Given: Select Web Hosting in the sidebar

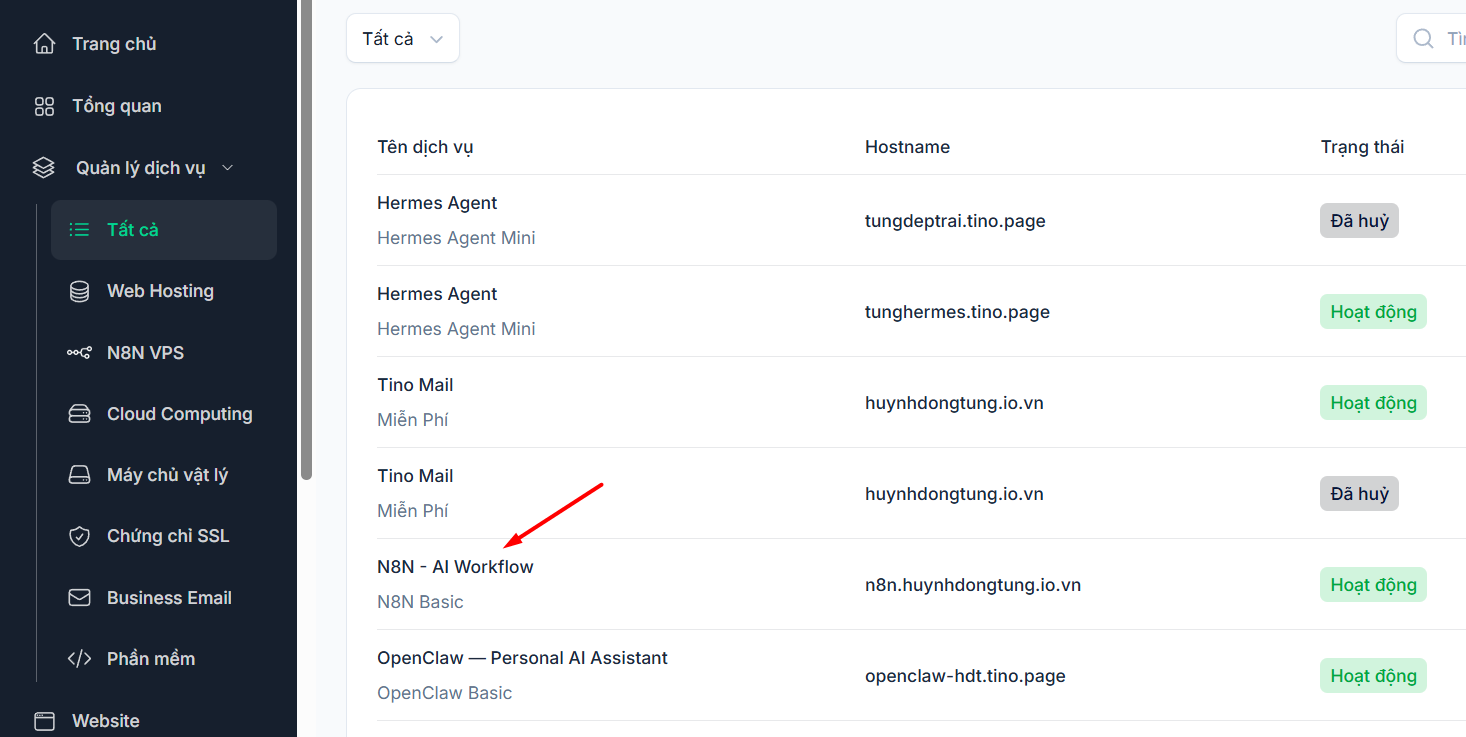Looking at the screenshot, I should (x=160, y=291).
